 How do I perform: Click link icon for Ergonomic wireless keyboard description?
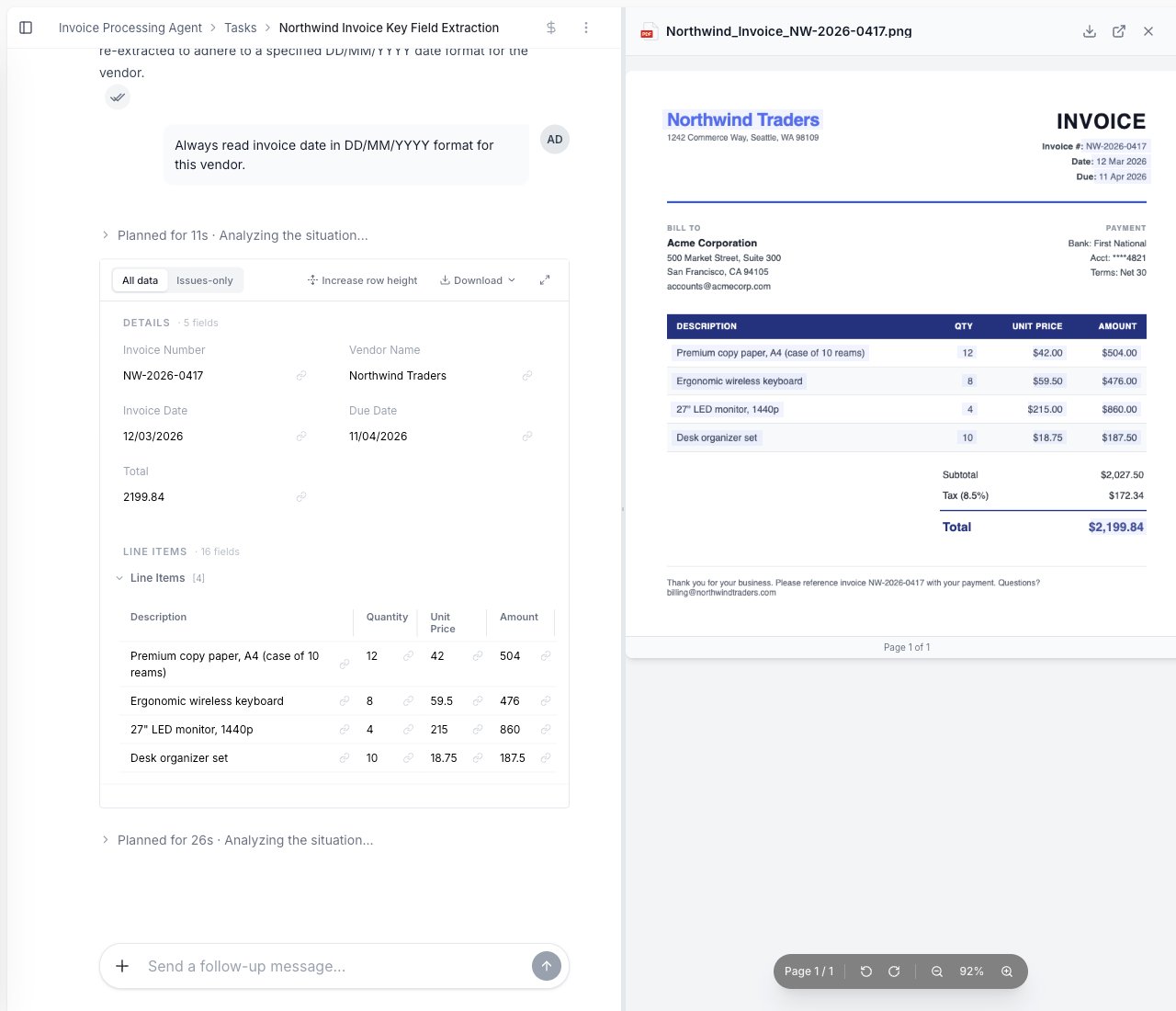[x=345, y=701]
